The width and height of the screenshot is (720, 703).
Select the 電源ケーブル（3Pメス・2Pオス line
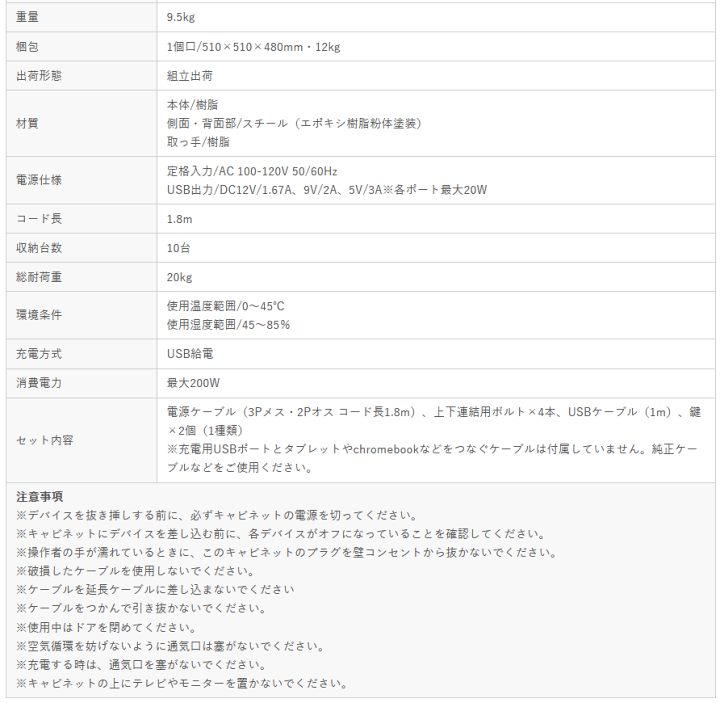[x=434, y=412]
